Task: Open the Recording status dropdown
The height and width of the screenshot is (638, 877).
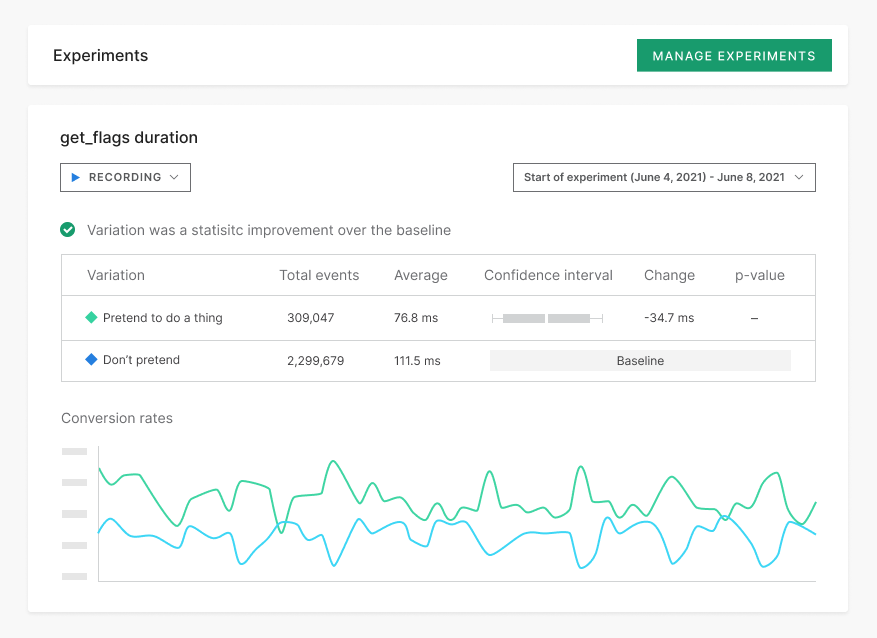Action: pyautogui.click(x=125, y=177)
